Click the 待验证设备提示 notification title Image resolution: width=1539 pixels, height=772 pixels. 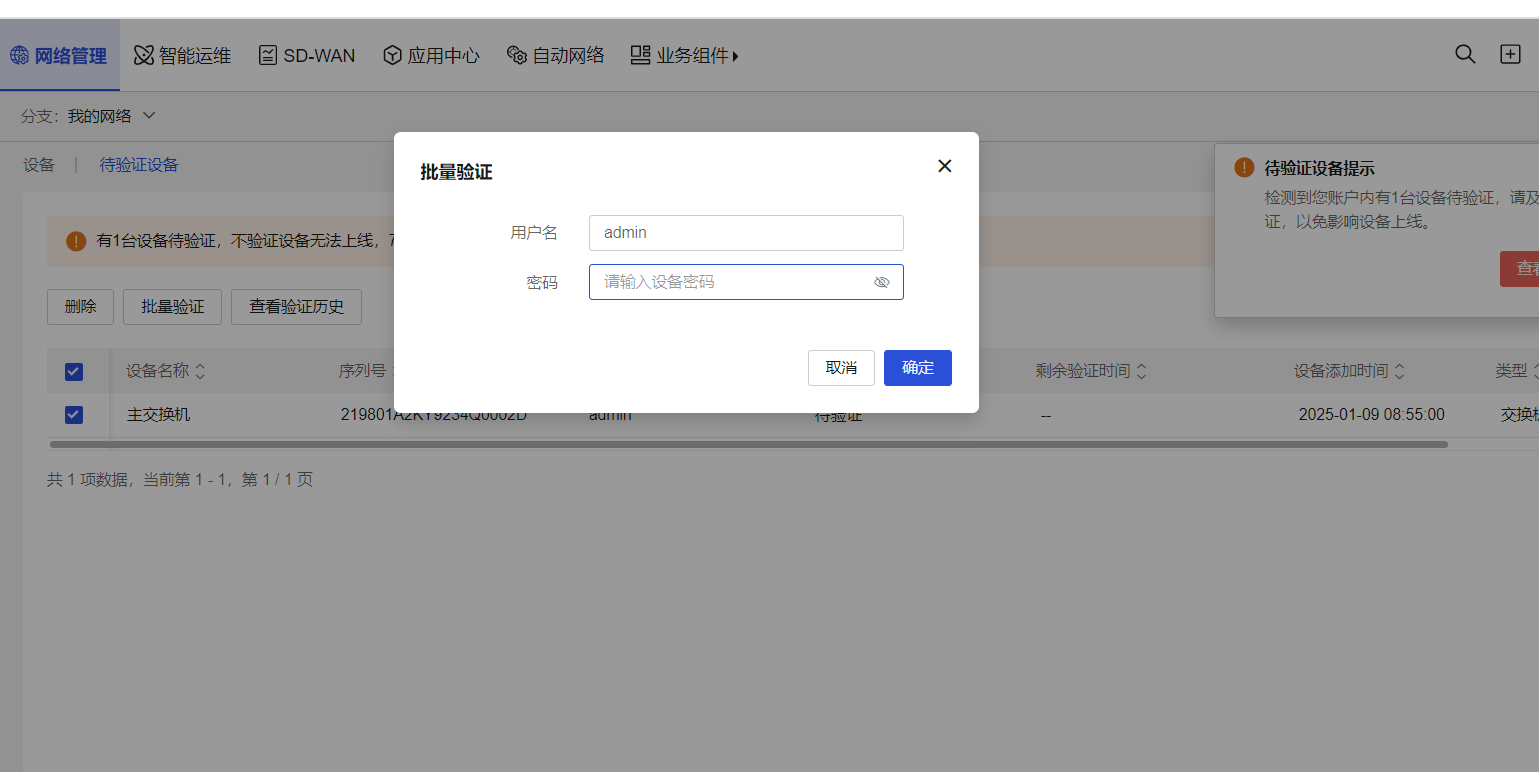coord(1319,168)
